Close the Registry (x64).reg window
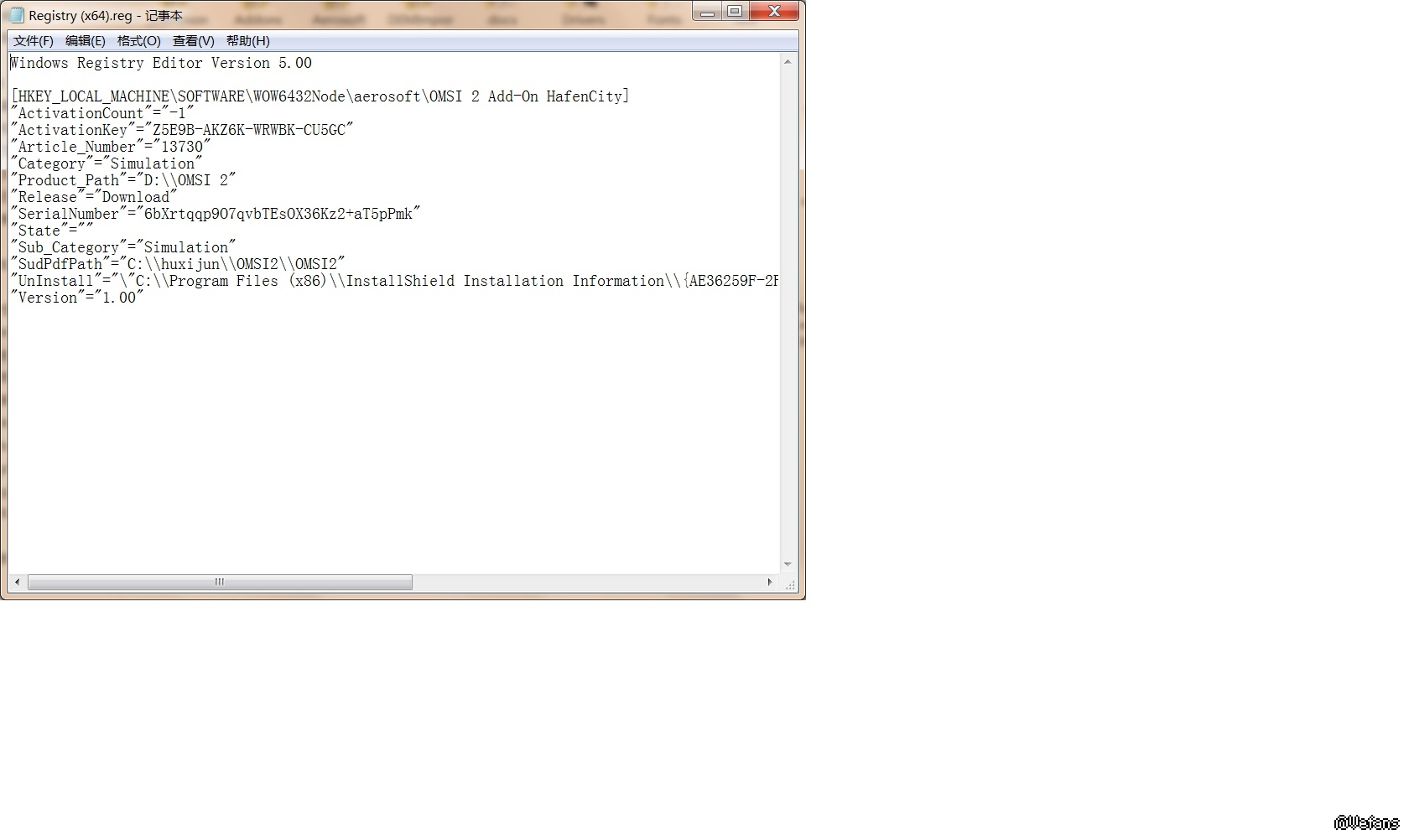The width and height of the screenshot is (1409, 840). (773, 12)
